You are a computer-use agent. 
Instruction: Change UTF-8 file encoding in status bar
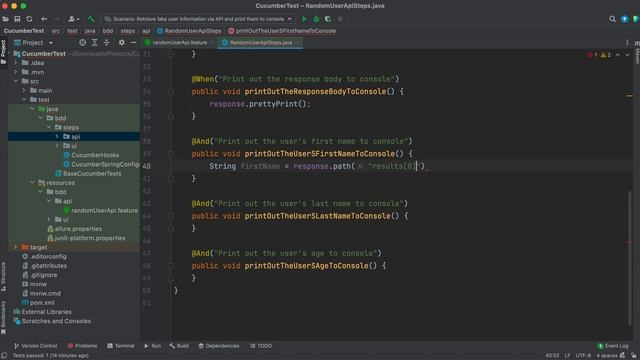click(x=583, y=356)
